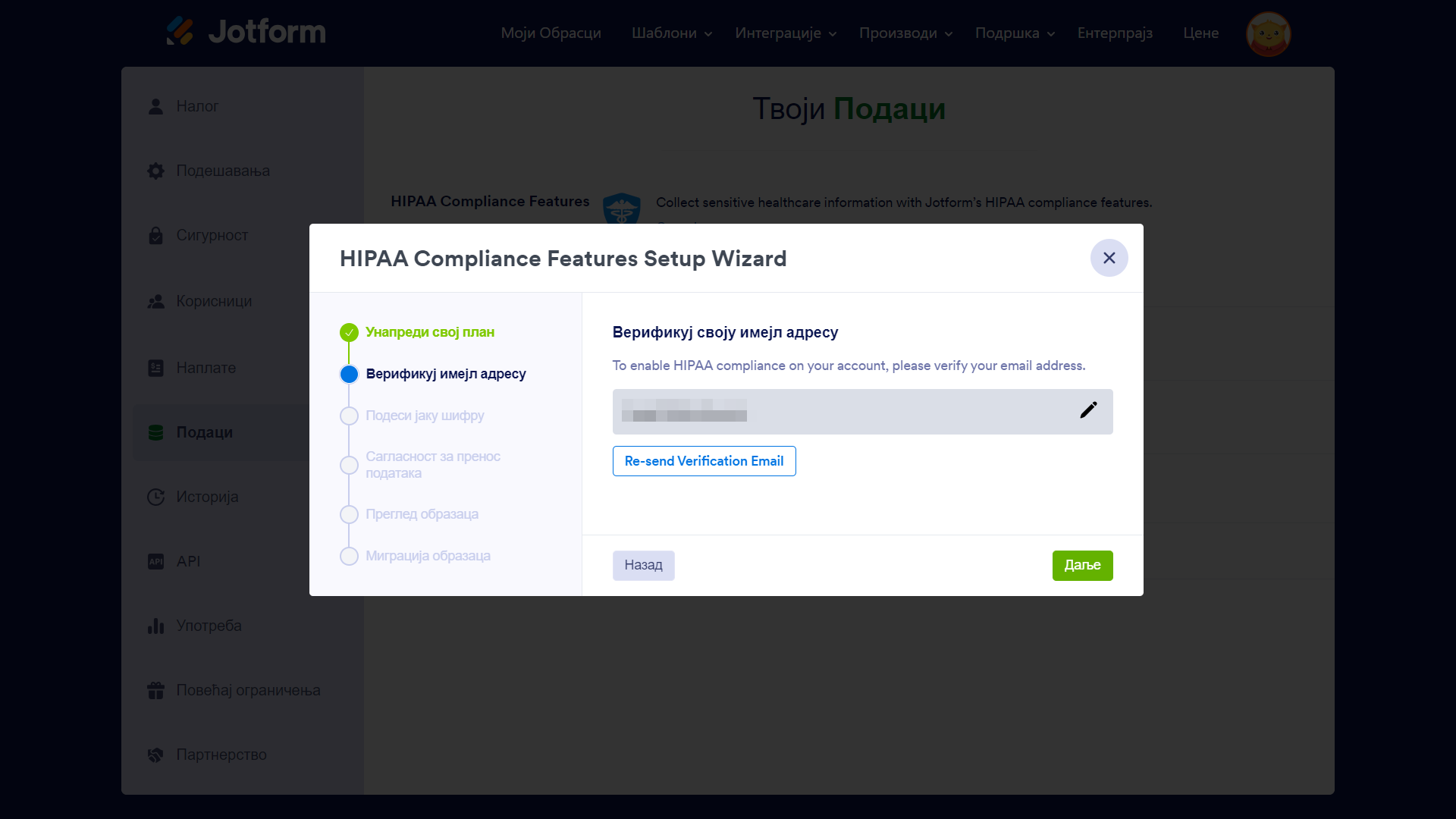
Task: Select the Миграција образаца step circle
Action: [x=349, y=557]
